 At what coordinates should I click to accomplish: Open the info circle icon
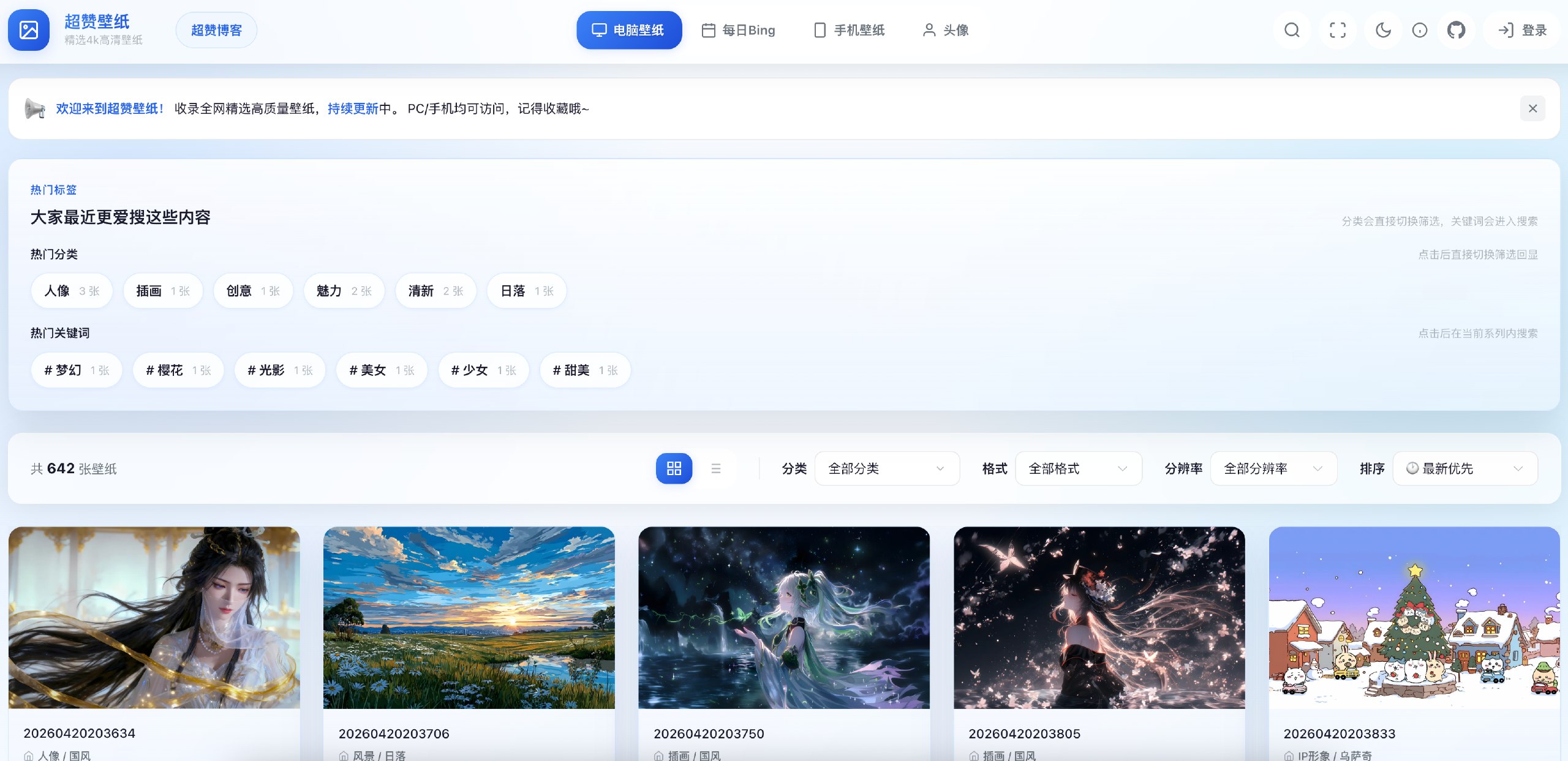click(x=1420, y=30)
